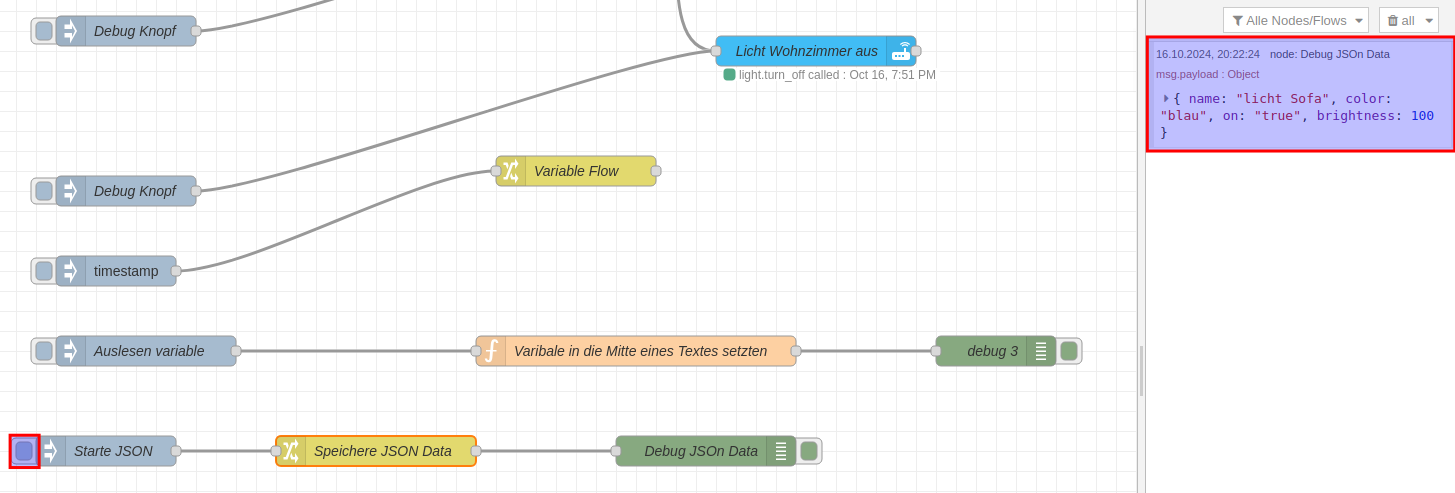1455x493 pixels.
Task: Expand the msg.payload object in the debug message
Action: coord(1166,98)
